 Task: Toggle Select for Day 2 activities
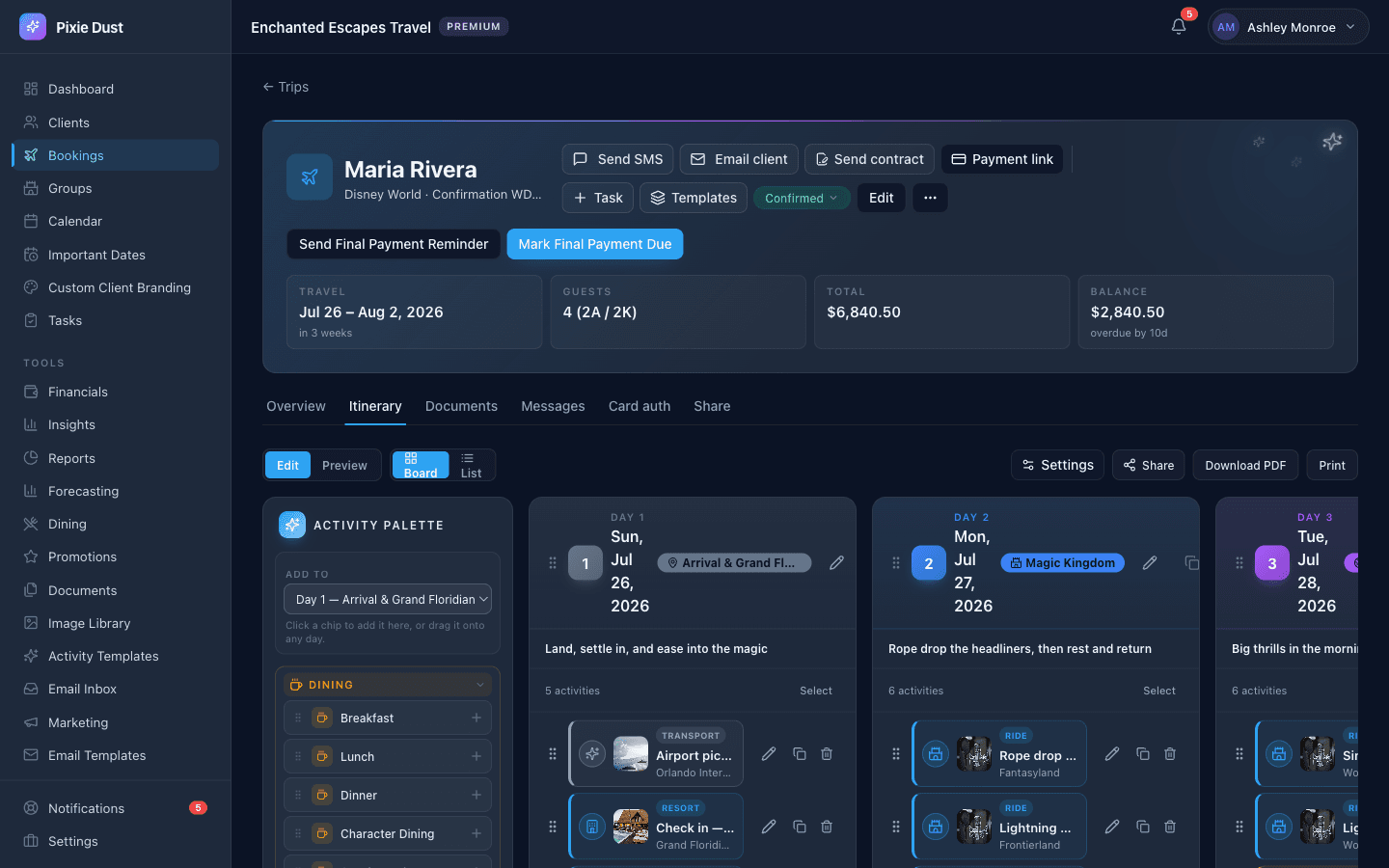pos(1159,691)
